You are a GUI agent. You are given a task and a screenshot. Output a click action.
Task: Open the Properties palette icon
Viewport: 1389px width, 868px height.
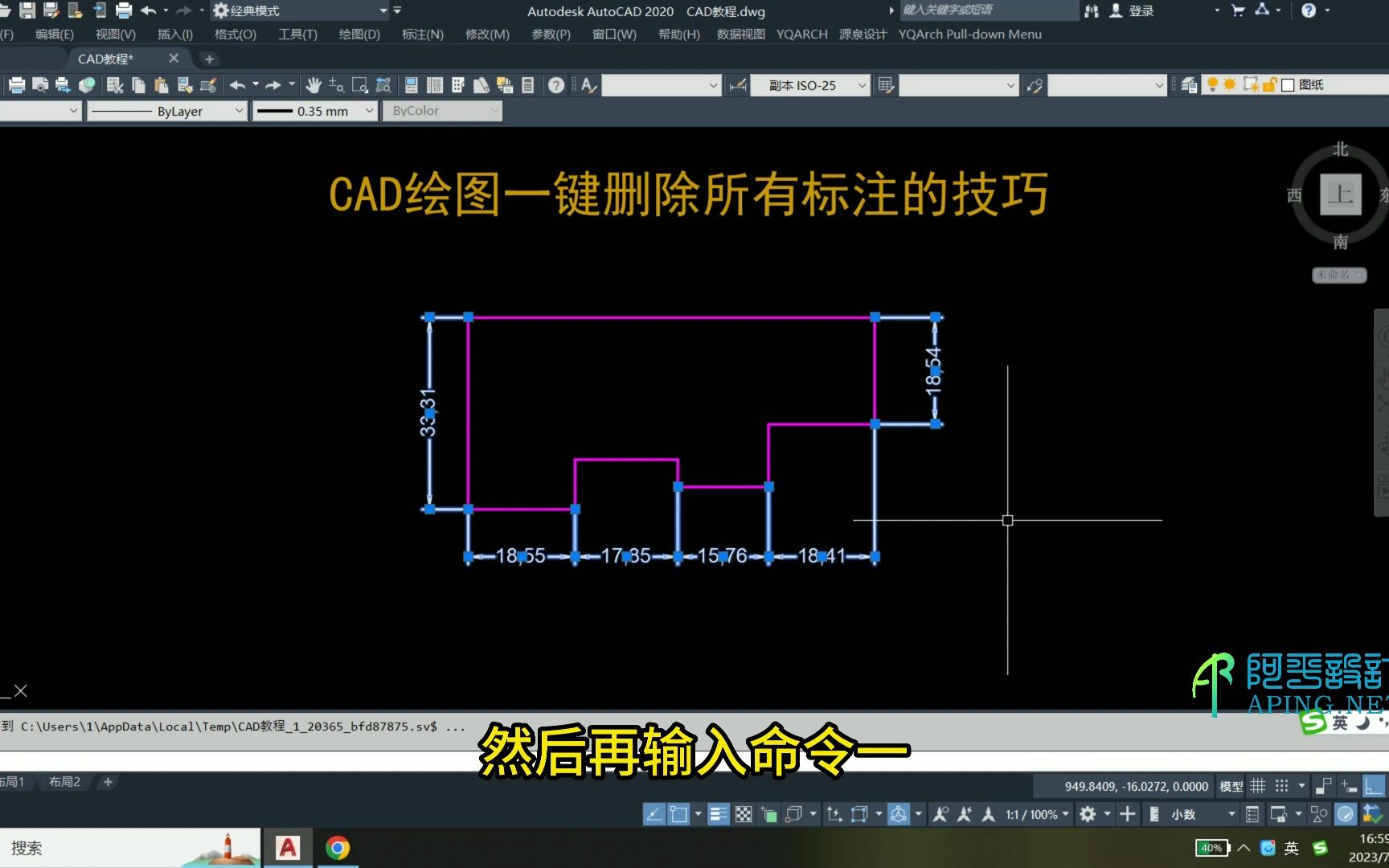pyautogui.click(x=411, y=84)
